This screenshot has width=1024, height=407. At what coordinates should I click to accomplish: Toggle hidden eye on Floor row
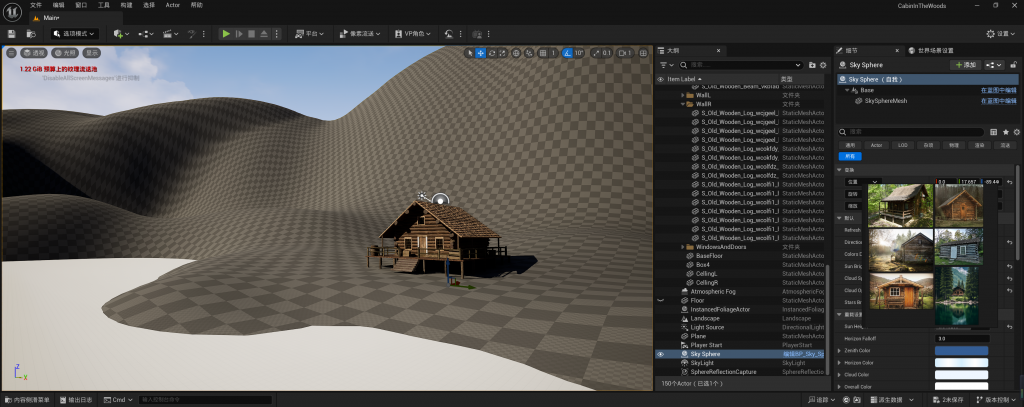(660, 300)
